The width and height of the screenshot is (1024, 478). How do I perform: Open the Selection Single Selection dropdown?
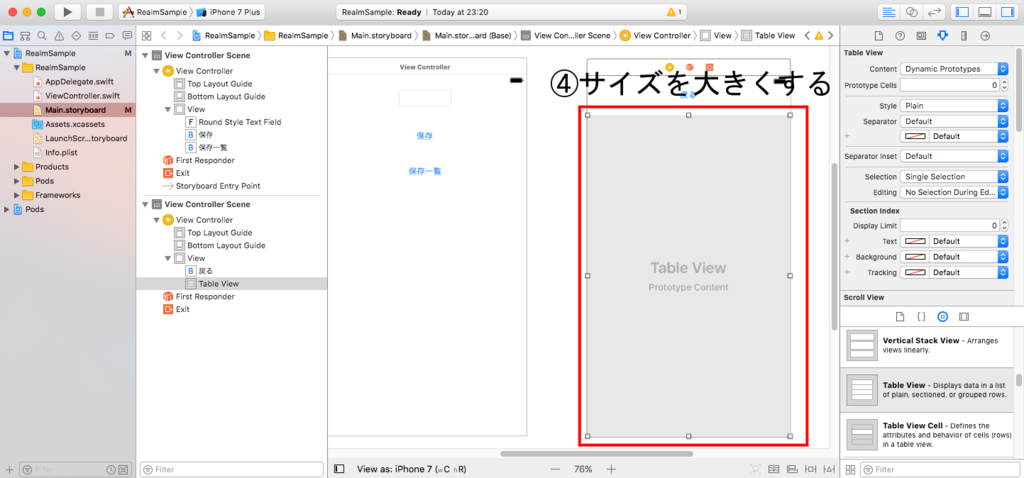[954, 176]
